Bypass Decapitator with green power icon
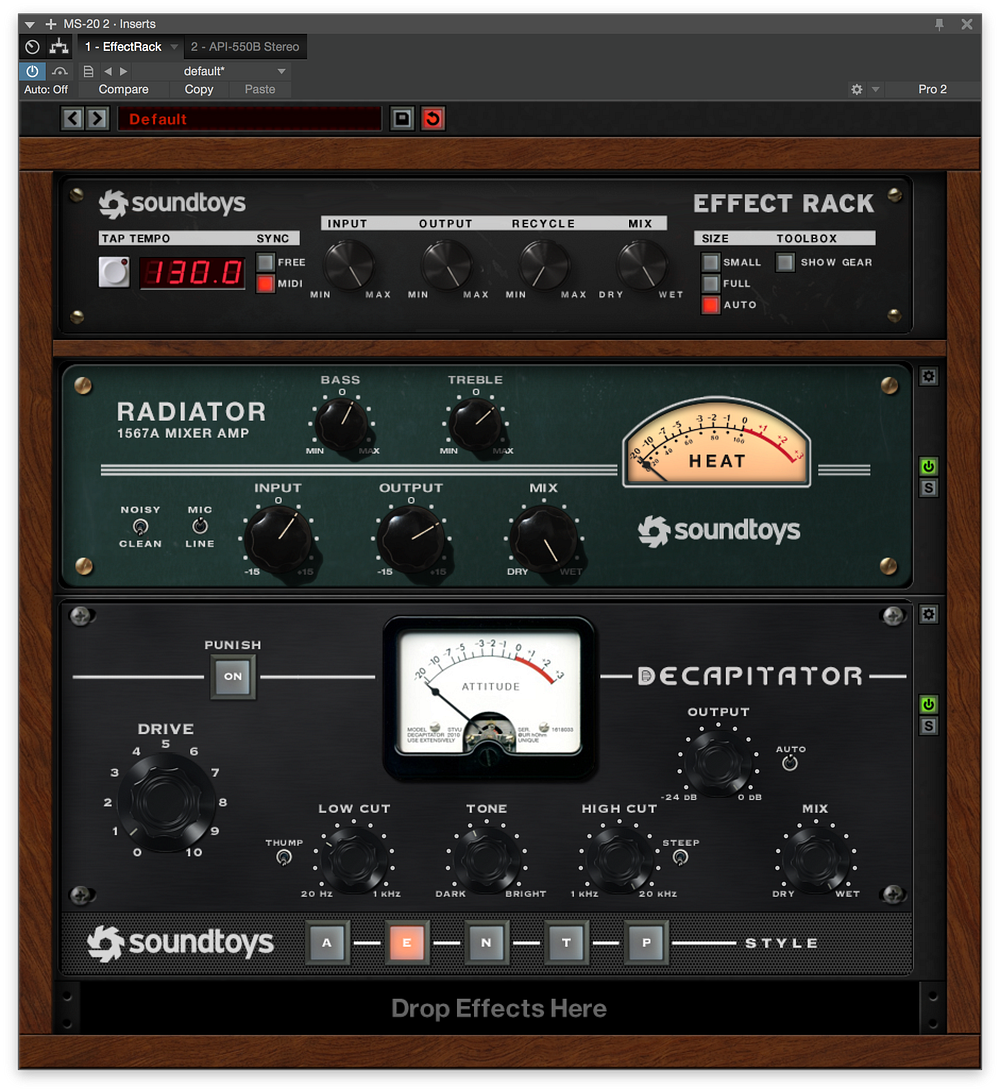 coord(928,704)
